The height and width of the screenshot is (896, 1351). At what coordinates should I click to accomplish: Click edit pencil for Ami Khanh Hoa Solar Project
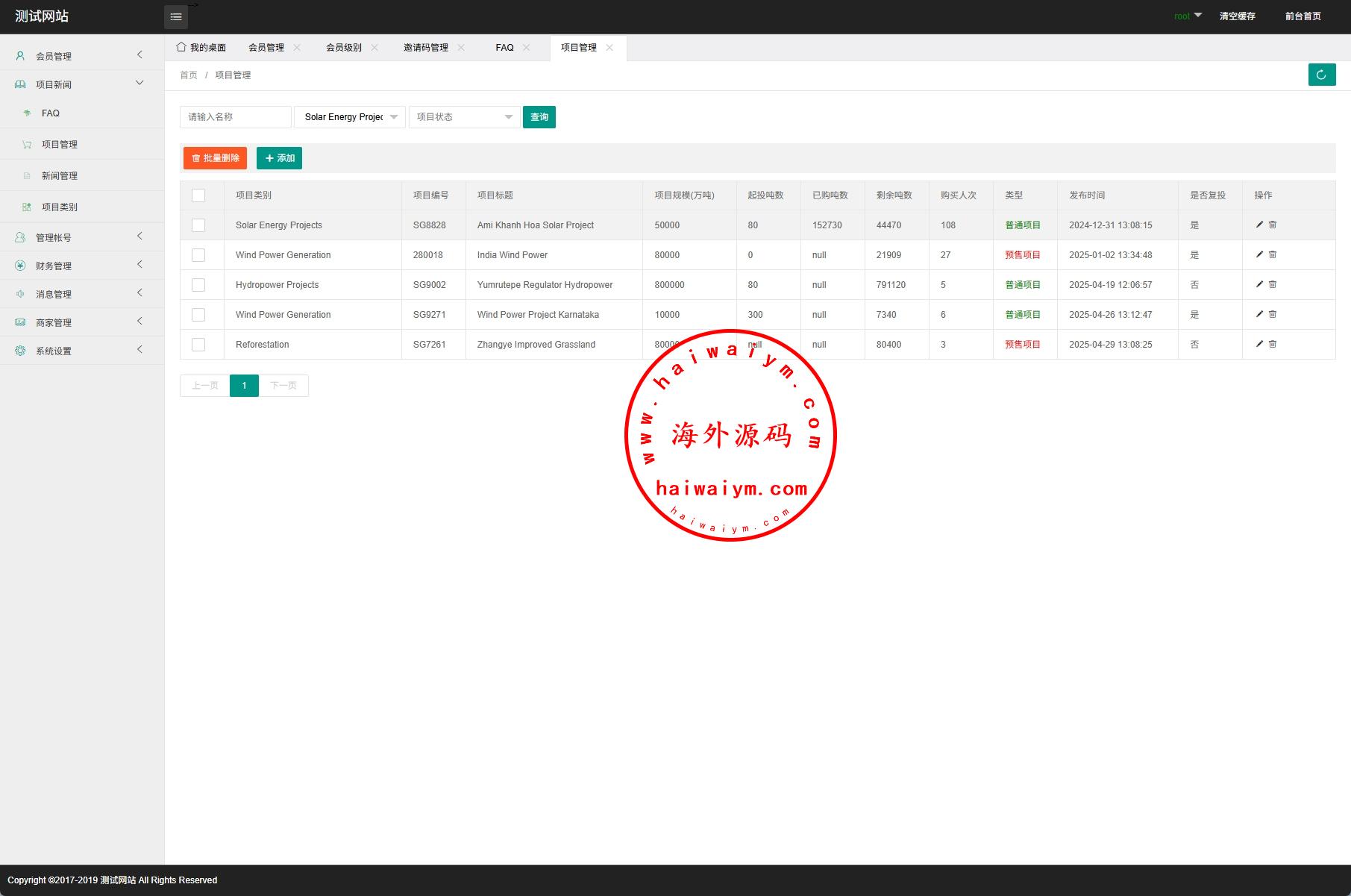[x=1259, y=225]
